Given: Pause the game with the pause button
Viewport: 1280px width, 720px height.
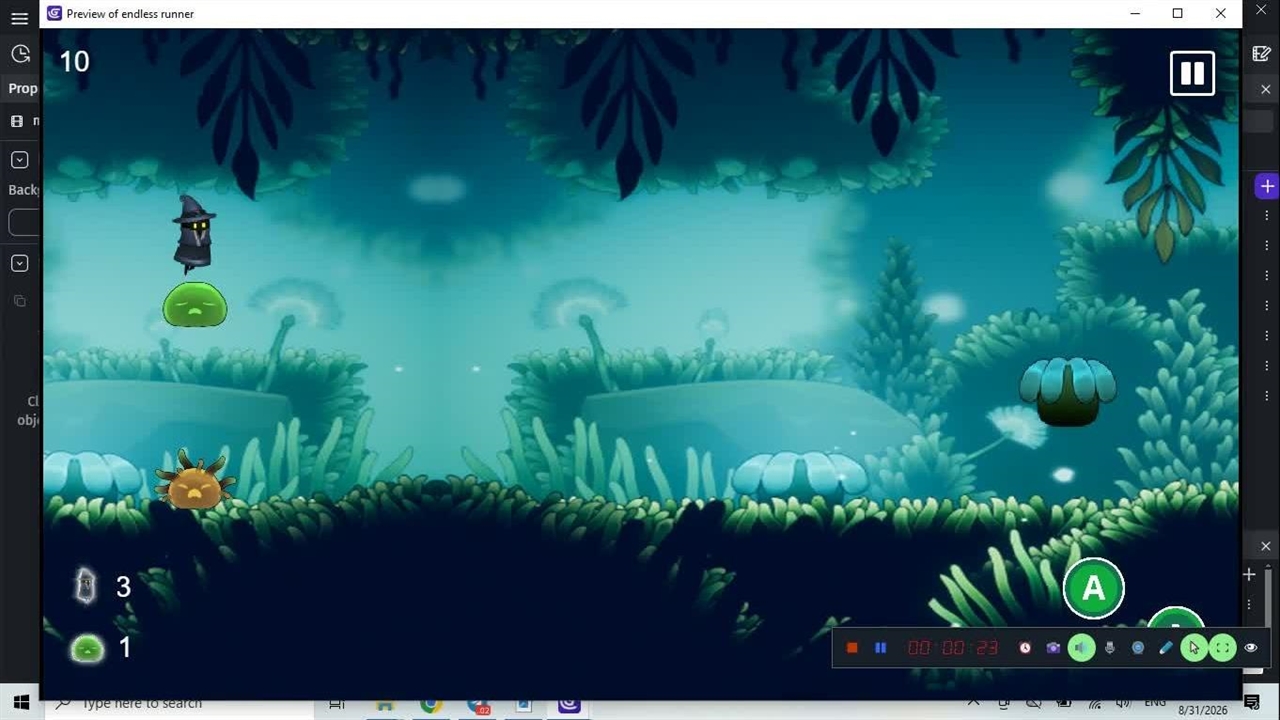Looking at the screenshot, I should point(1192,73).
